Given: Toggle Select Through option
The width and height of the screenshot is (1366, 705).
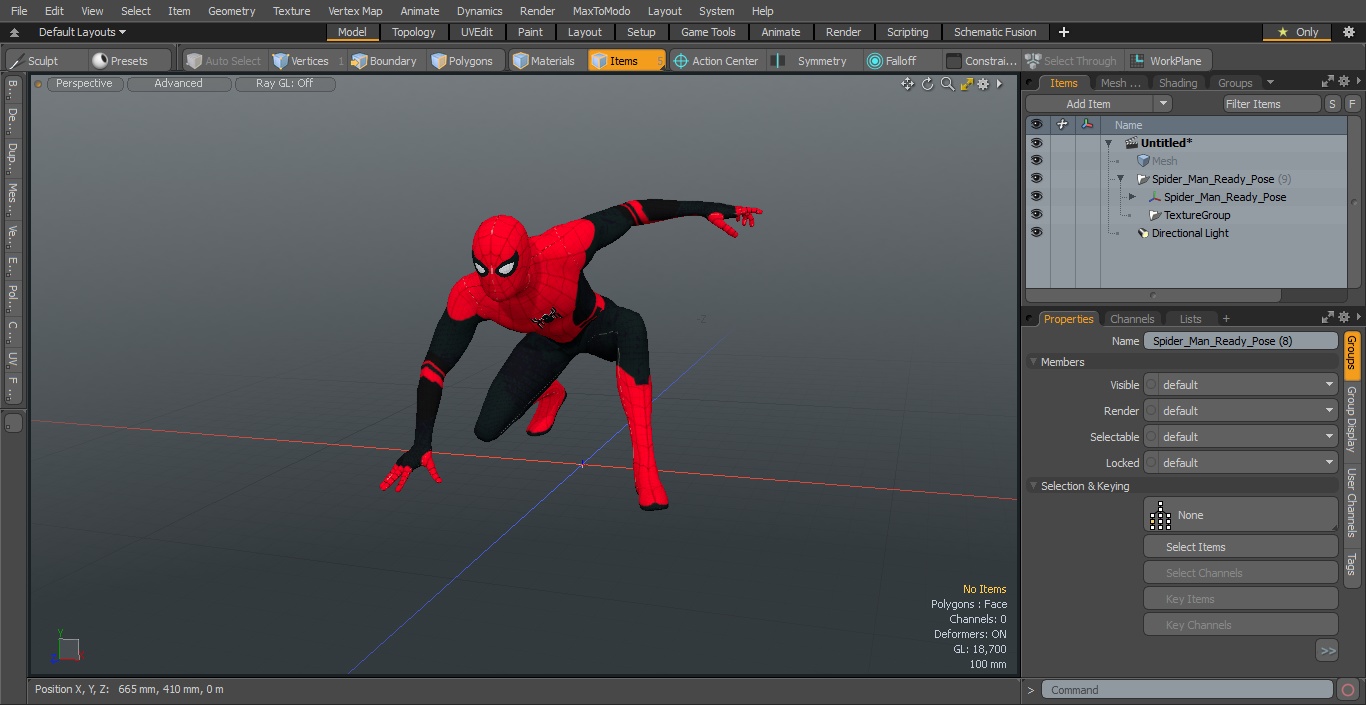Looking at the screenshot, I should (x=1071, y=61).
